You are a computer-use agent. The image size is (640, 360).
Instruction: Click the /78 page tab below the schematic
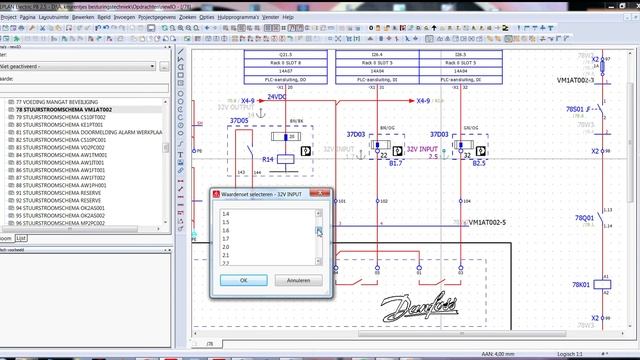(x=210, y=344)
